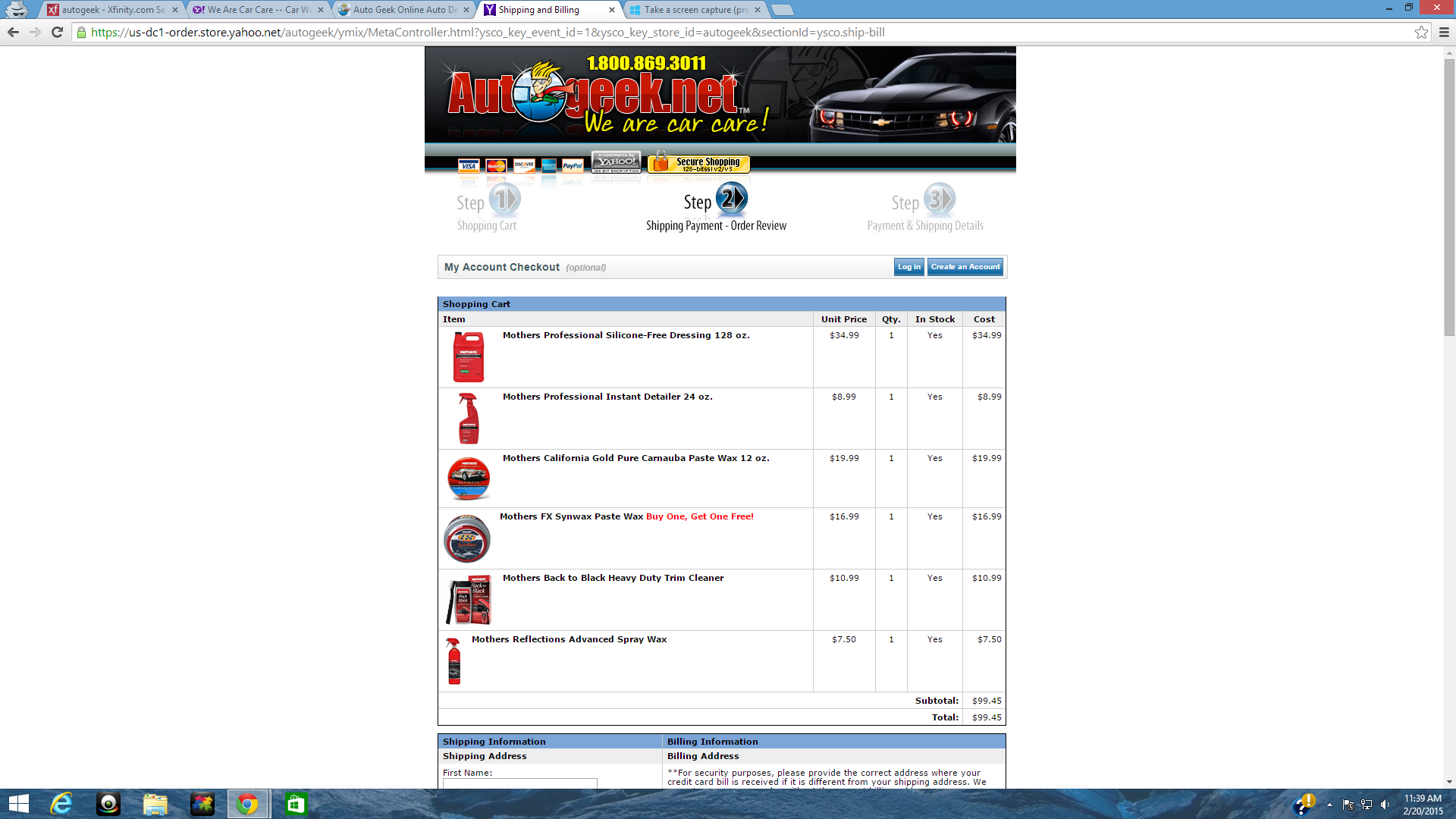Click the FX Synwax Paste Wax thumbnail

click(x=467, y=538)
